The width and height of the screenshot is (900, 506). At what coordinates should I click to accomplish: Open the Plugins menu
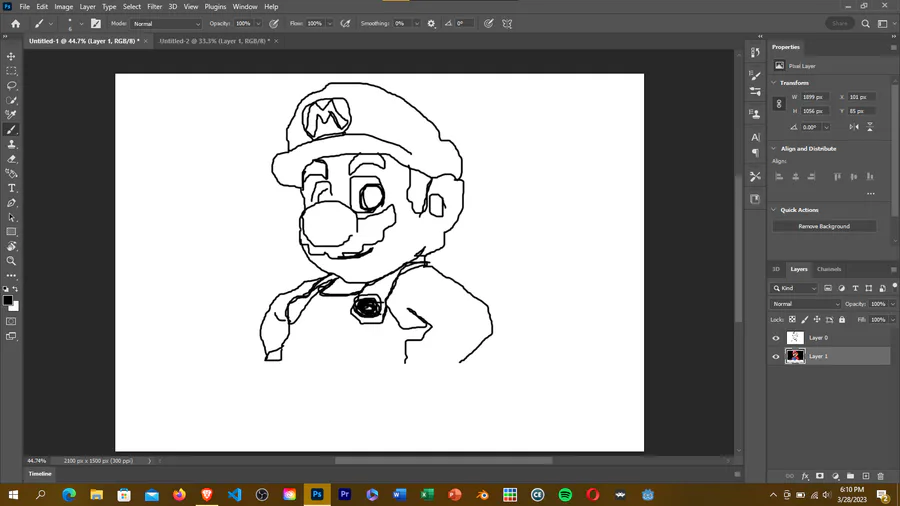[x=215, y=7]
